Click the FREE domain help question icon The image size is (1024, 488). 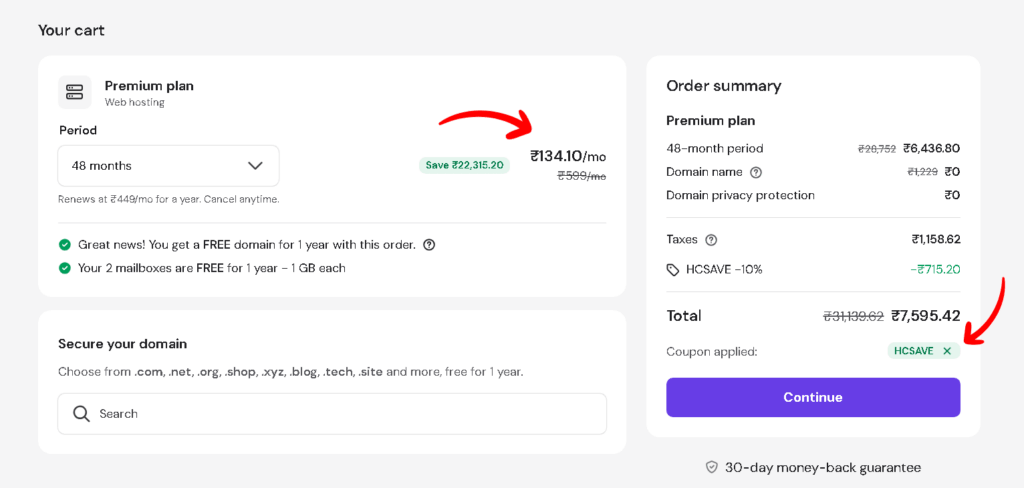click(x=429, y=245)
